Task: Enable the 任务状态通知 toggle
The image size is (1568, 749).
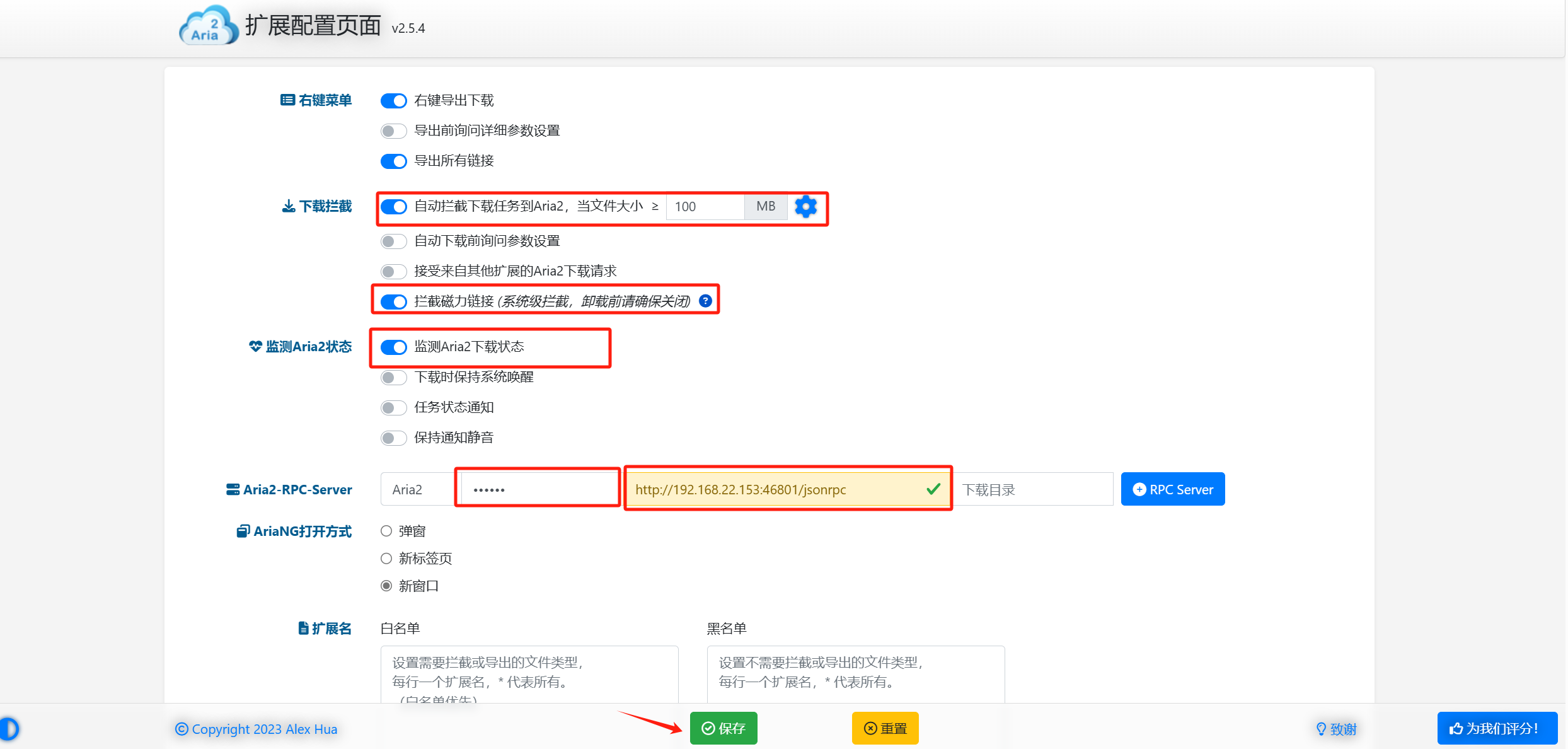Action: pyautogui.click(x=393, y=407)
